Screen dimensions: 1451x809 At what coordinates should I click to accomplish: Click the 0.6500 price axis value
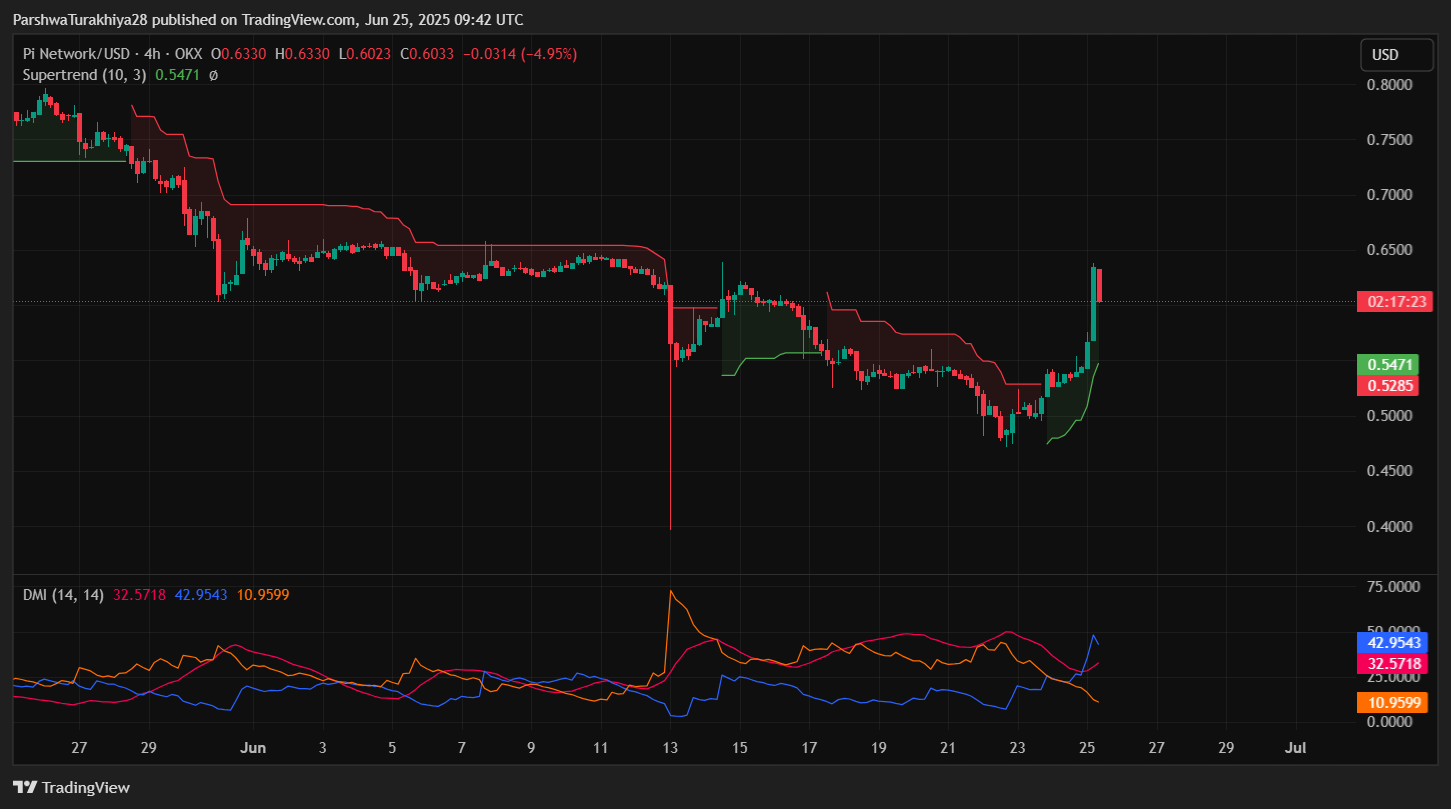coord(1391,250)
